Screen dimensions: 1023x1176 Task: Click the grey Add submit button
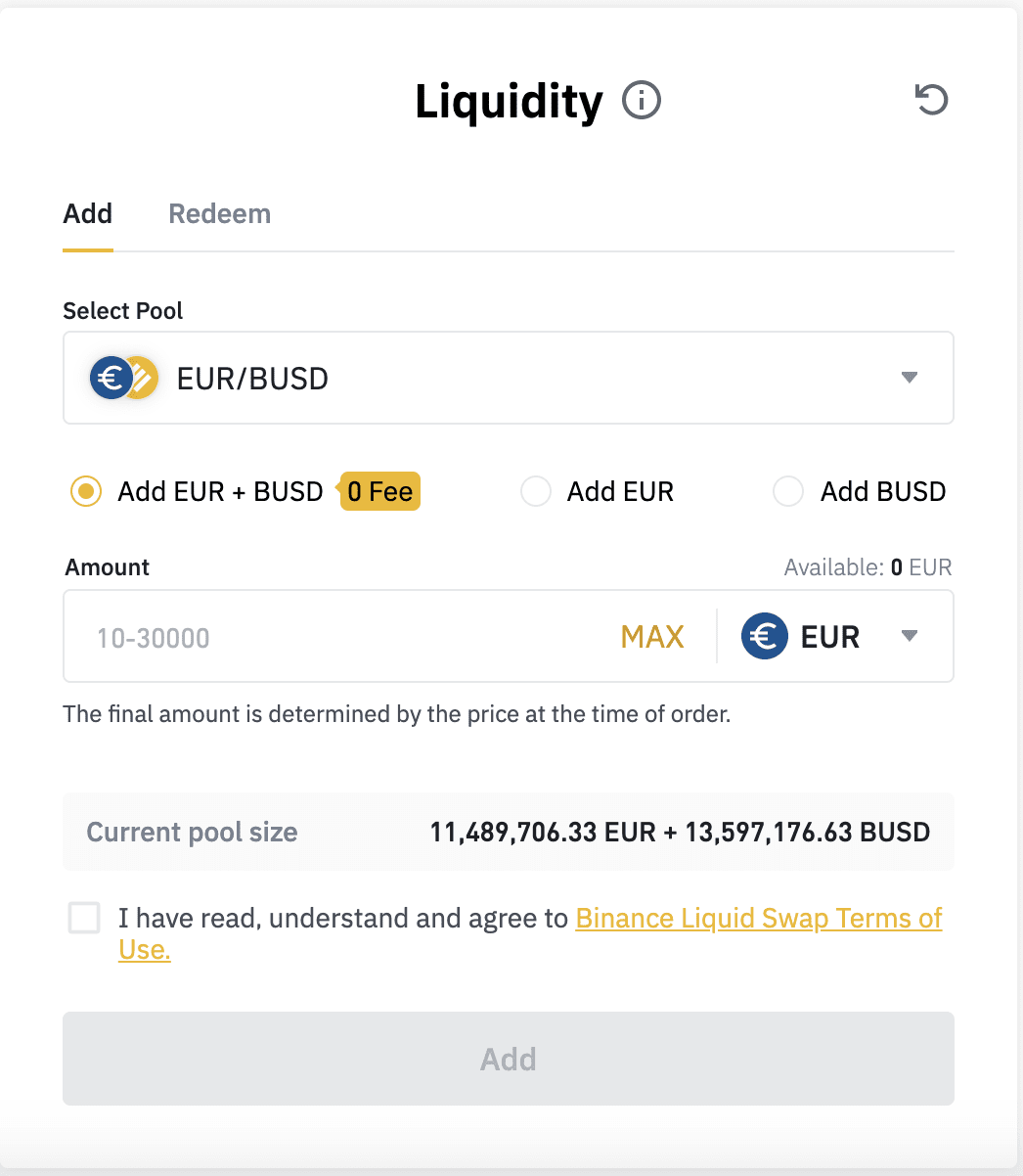(509, 1059)
